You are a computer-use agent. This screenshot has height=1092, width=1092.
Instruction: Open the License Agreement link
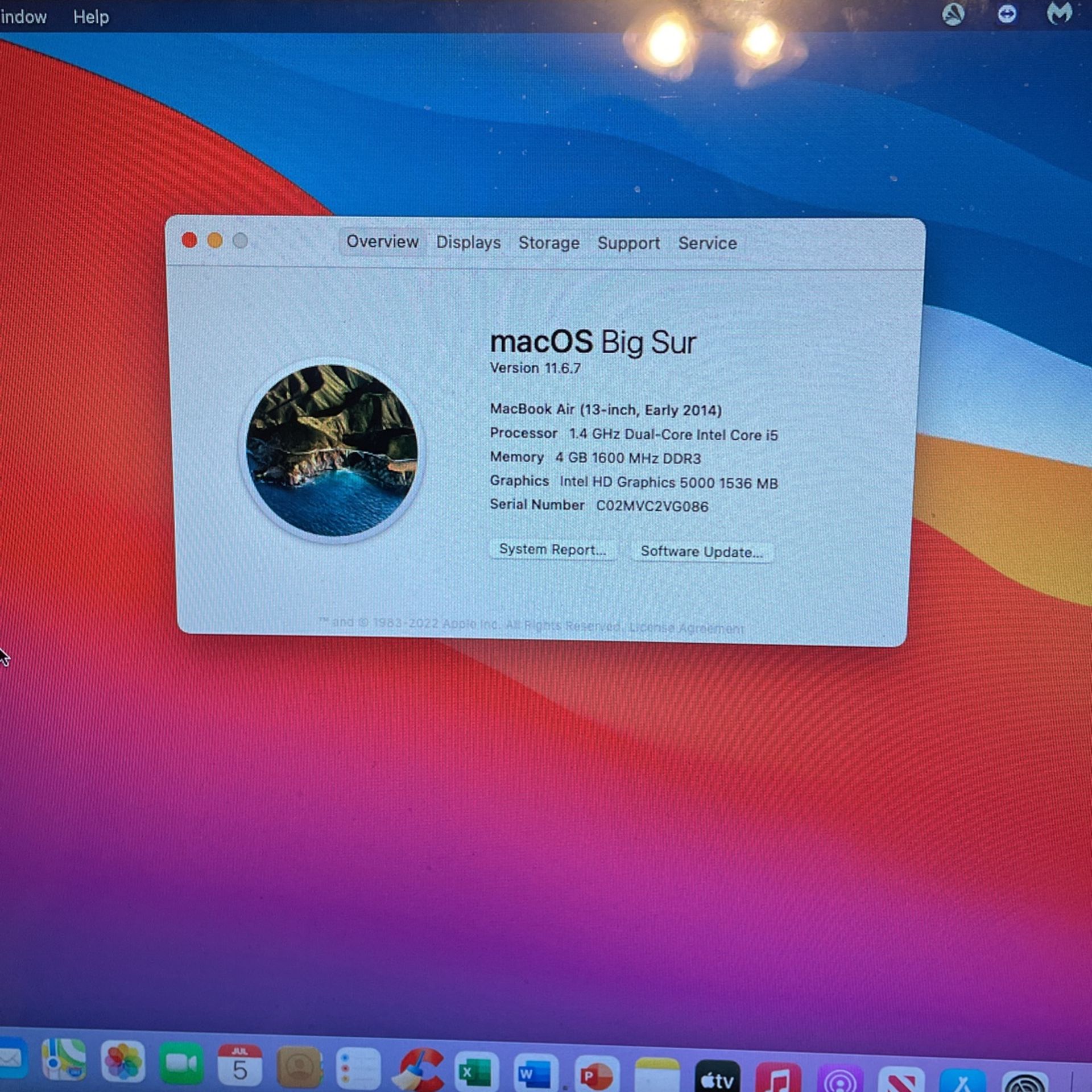coord(686,628)
